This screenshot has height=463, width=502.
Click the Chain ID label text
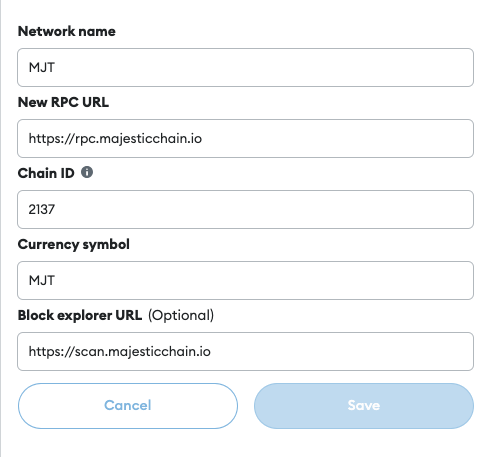tap(46, 173)
